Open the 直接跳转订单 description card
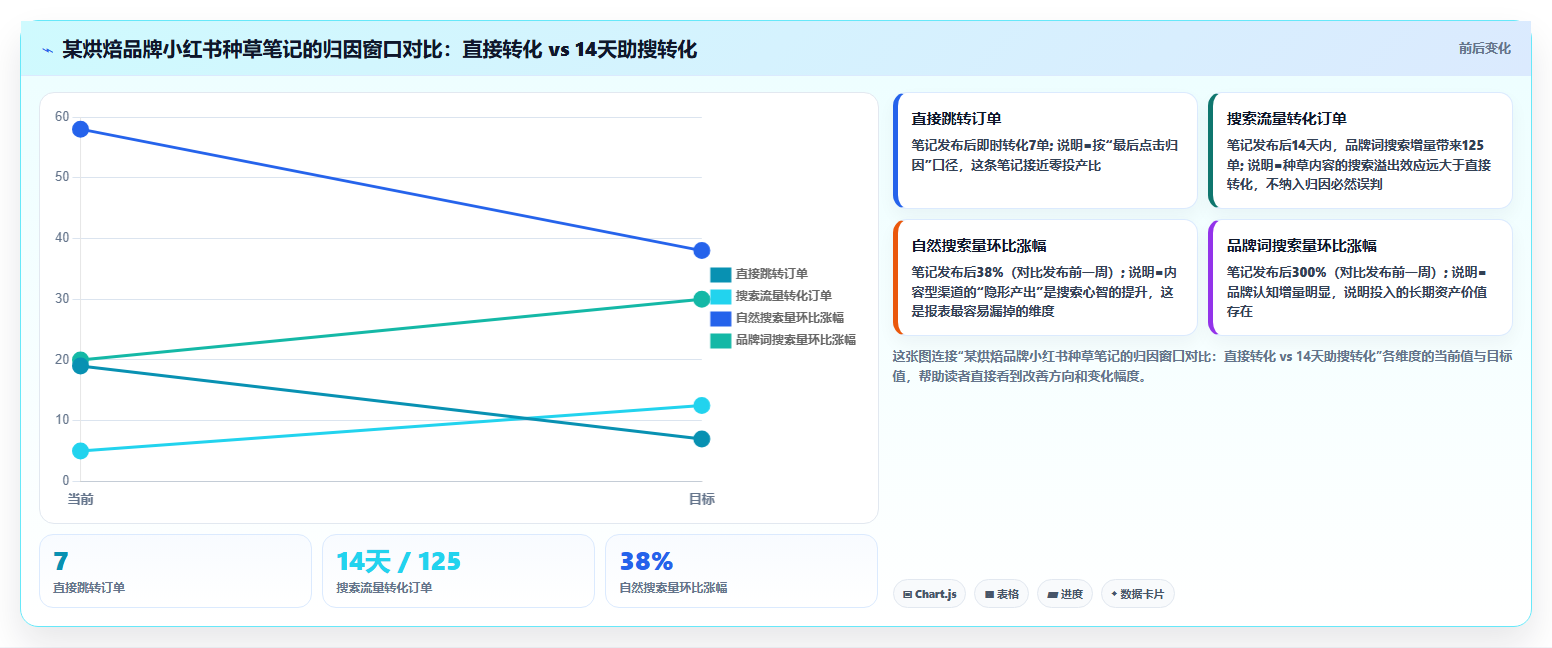Viewport: 1552px width, 648px height. [1045, 150]
